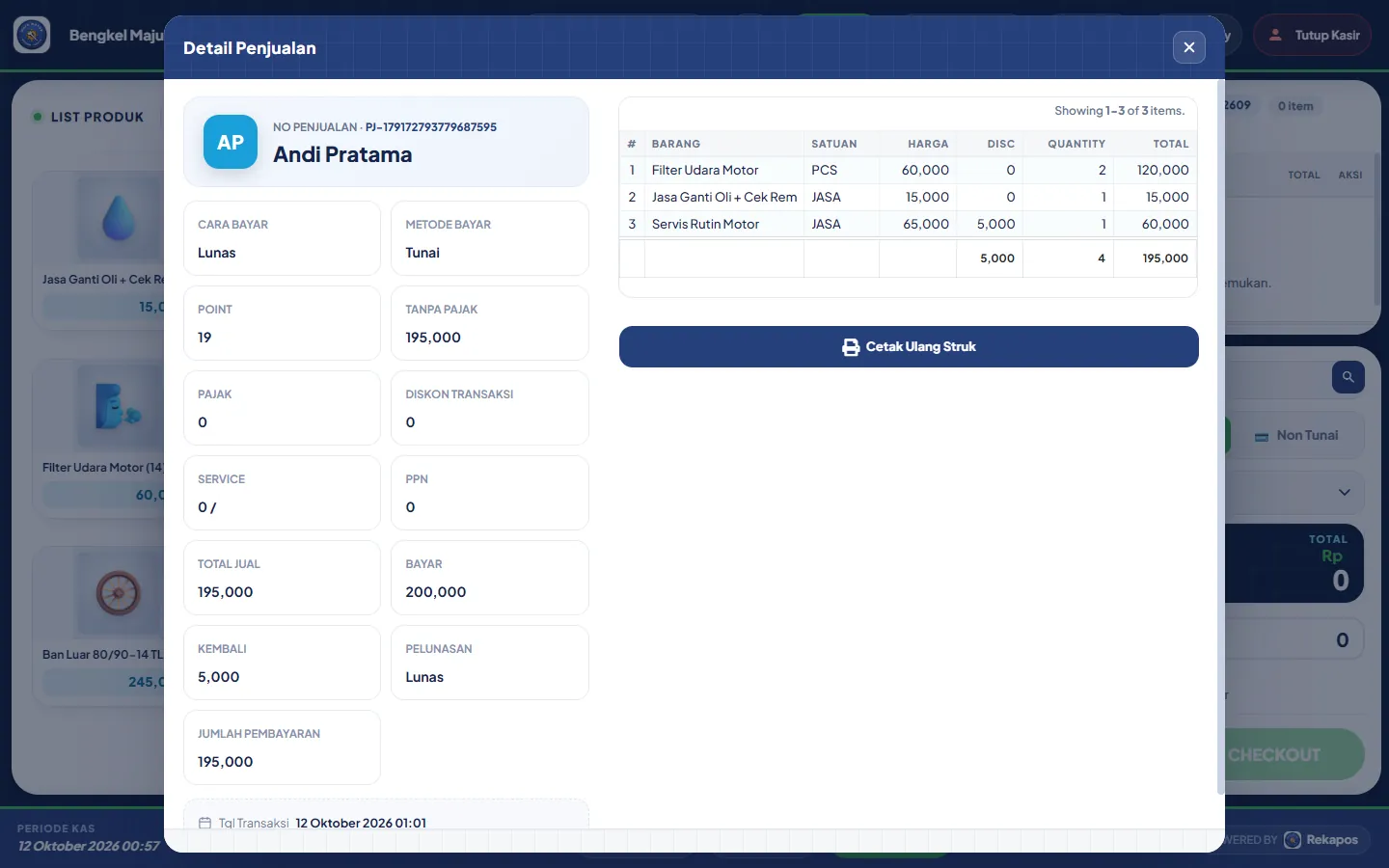Click the Cetak Ulang Struk button
This screenshot has height=868, width=1389.
909,346
